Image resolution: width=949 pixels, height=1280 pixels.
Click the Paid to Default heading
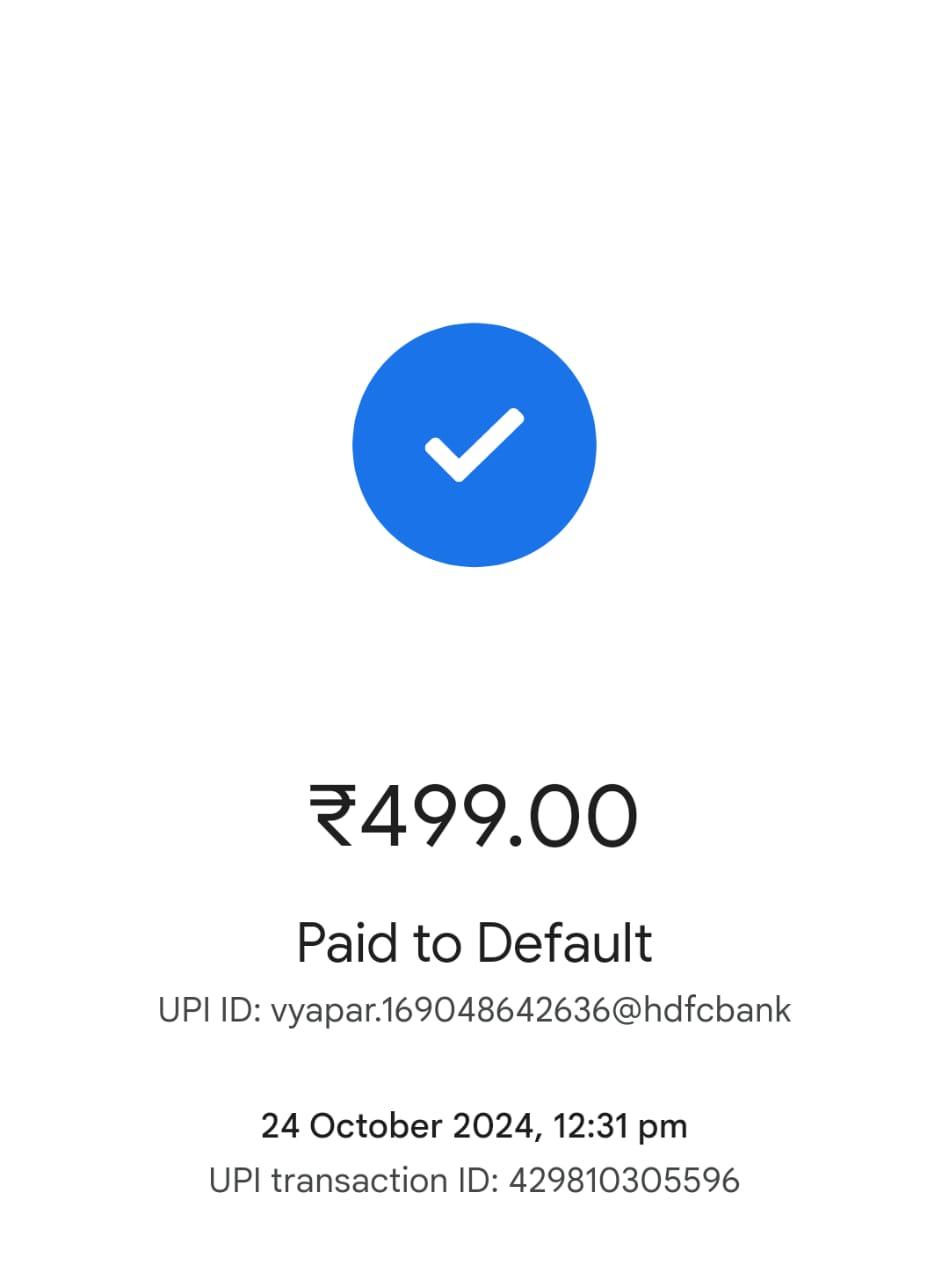pos(474,943)
